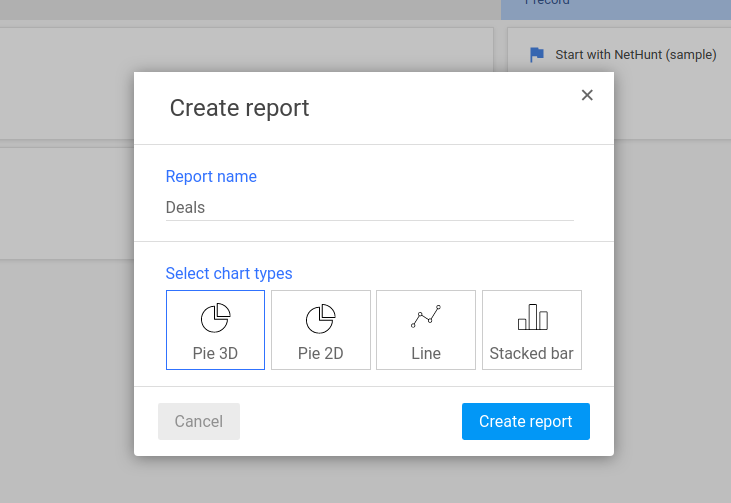731x503 pixels.
Task: Select the Pie 2D chart type
Action: click(321, 330)
